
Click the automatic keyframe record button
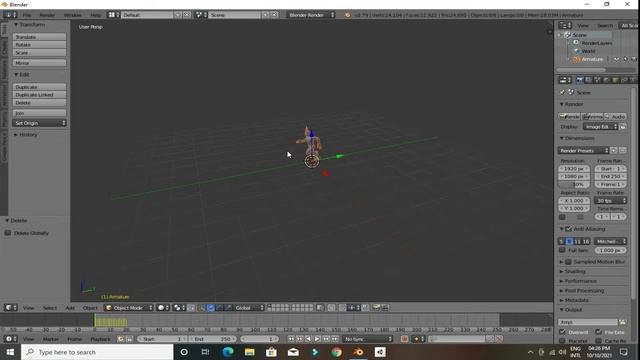pos(404,339)
